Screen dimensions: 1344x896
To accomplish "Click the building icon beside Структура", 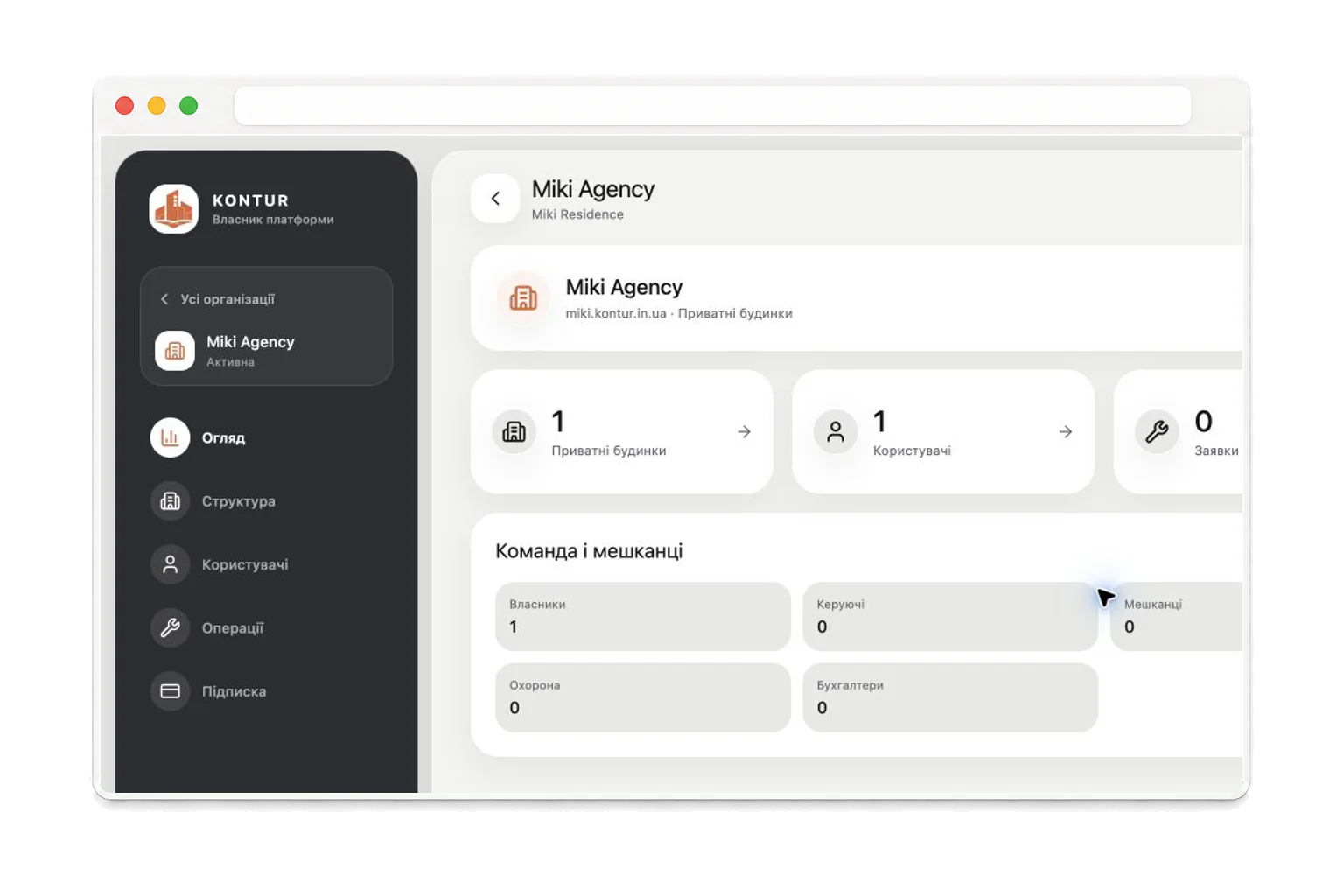I will [170, 501].
